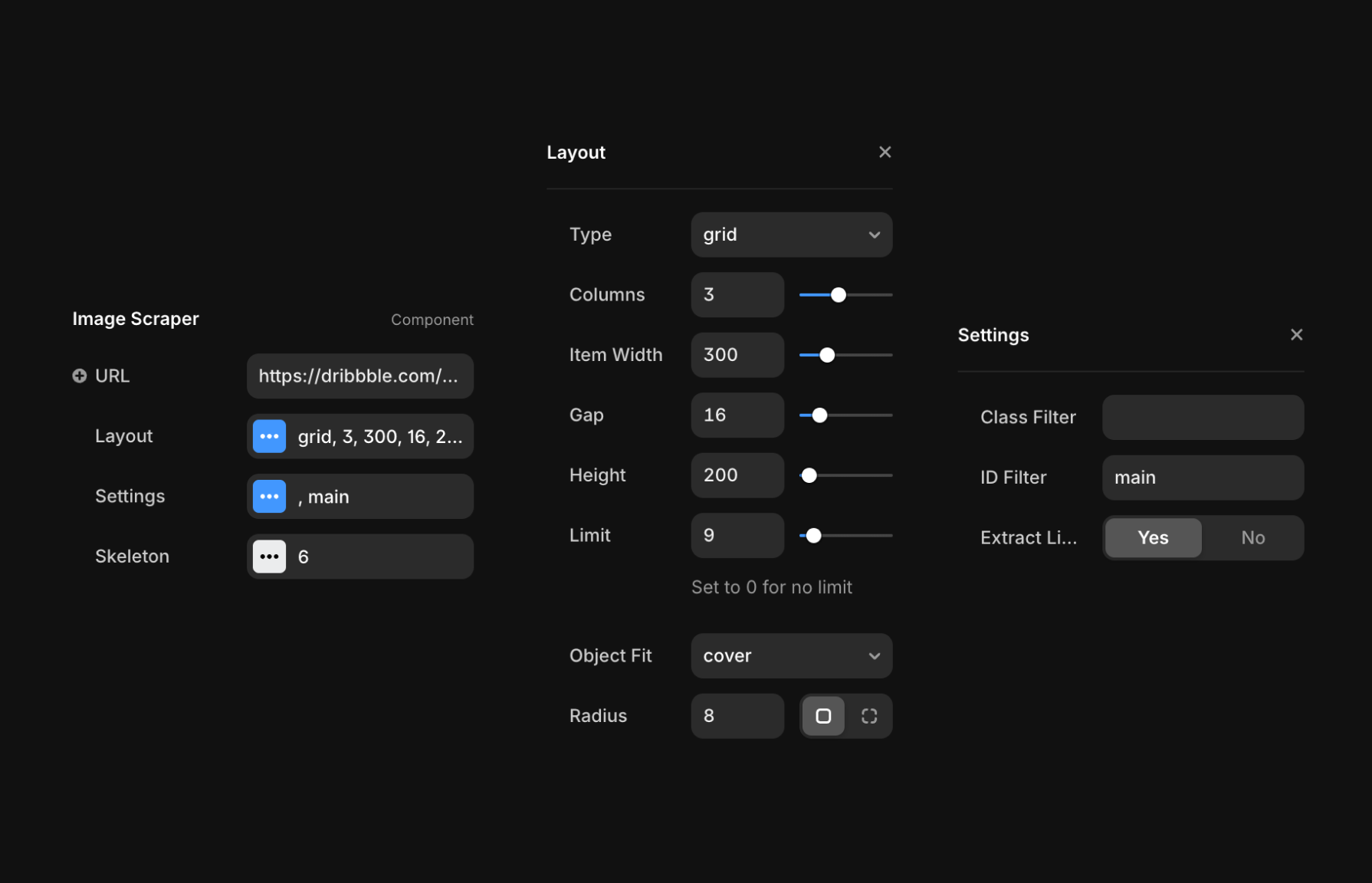Set Extract Links to Yes
This screenshot has height=883, width=1372.
click(x=1153, y=538)
